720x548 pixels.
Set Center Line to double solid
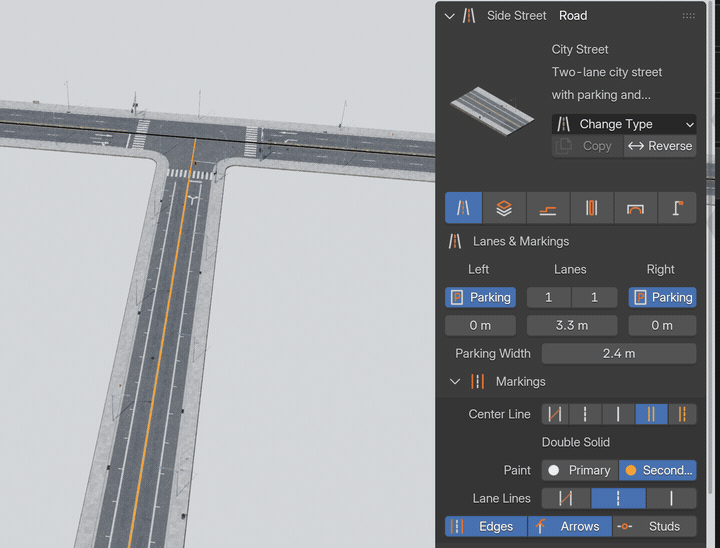pos(651,414)
